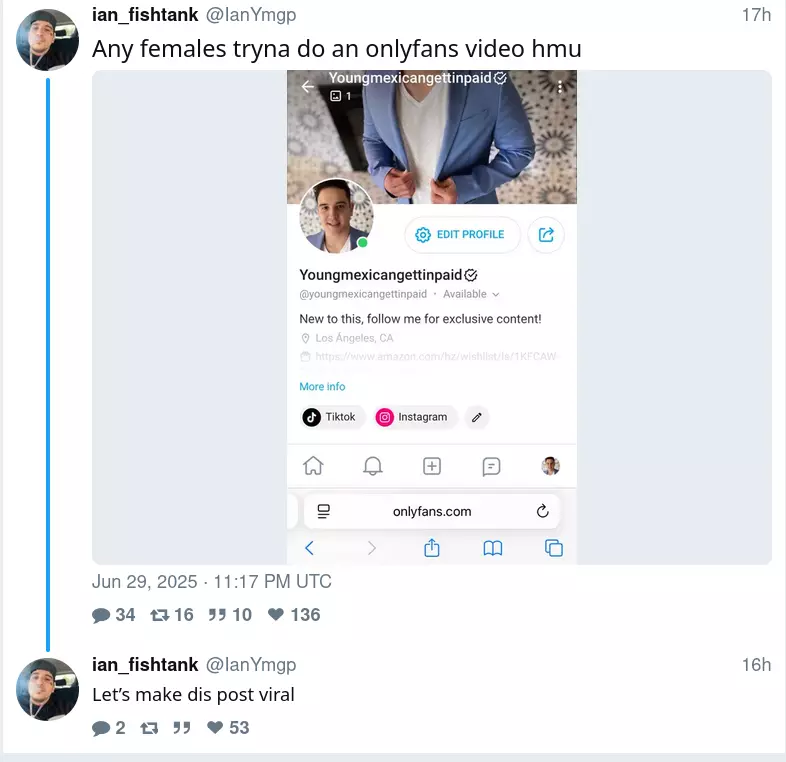Open the @IanYmgp handle on top post
The image size is (786, 762).
click(x=251, y=15)
